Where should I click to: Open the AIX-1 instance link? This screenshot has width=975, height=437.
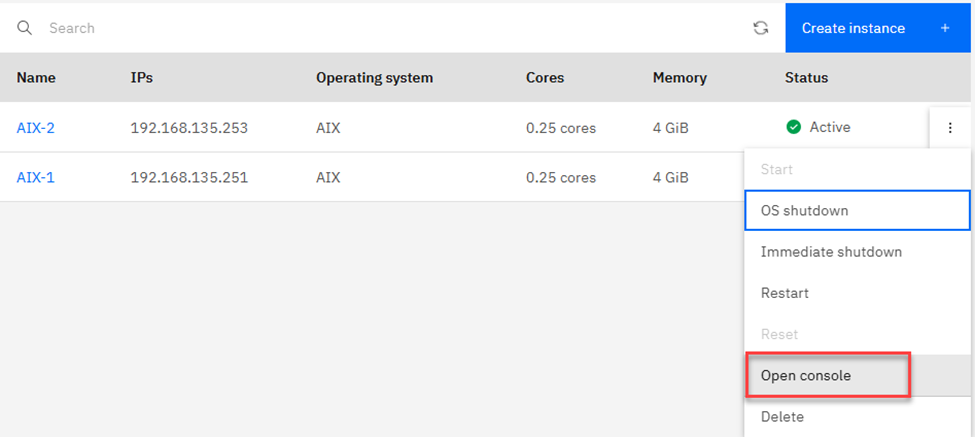coord(35,178)
